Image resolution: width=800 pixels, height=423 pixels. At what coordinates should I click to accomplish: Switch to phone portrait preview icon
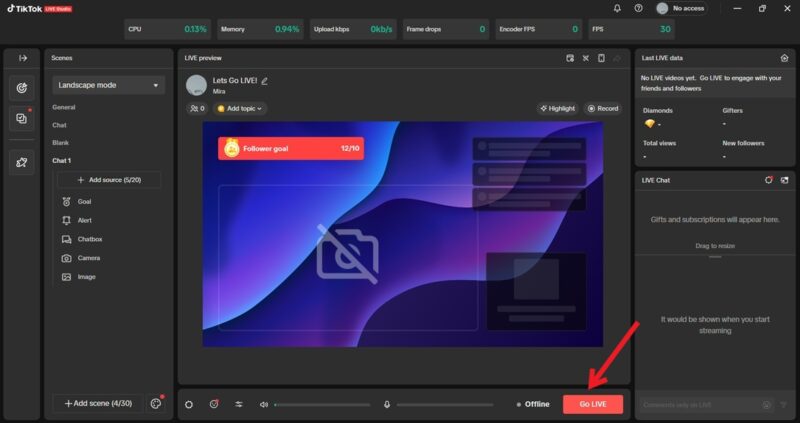[x=602, y=58]
